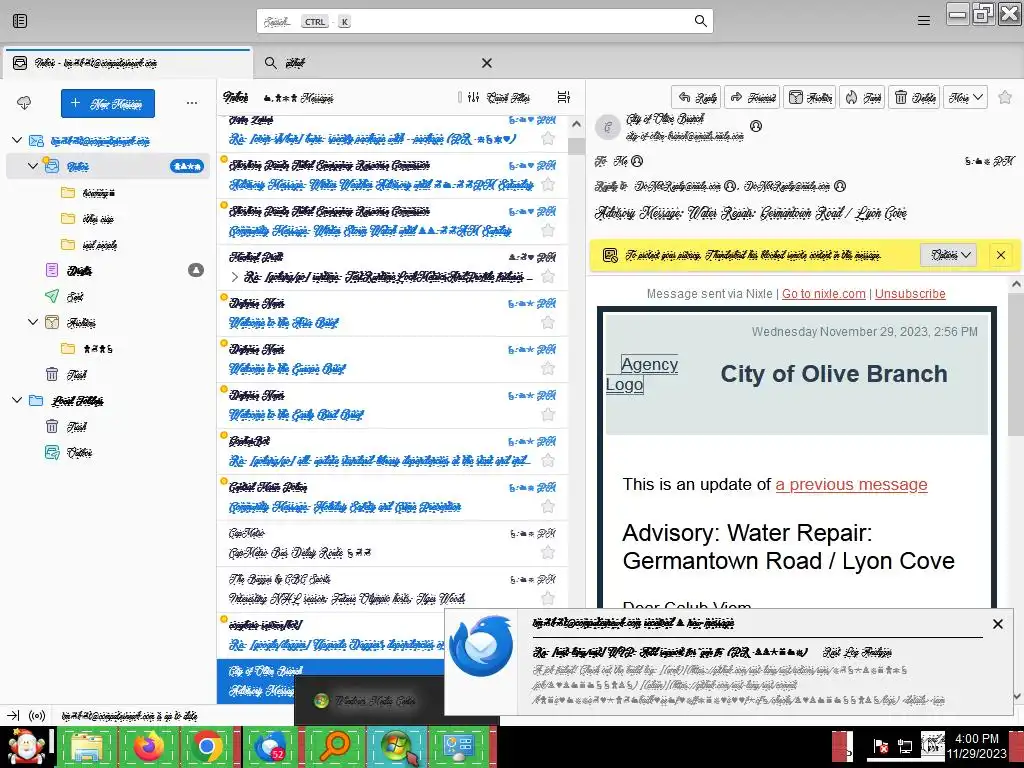Click the Unsubscribe link in the email
1024x768 pixels.
click(910, 294)
